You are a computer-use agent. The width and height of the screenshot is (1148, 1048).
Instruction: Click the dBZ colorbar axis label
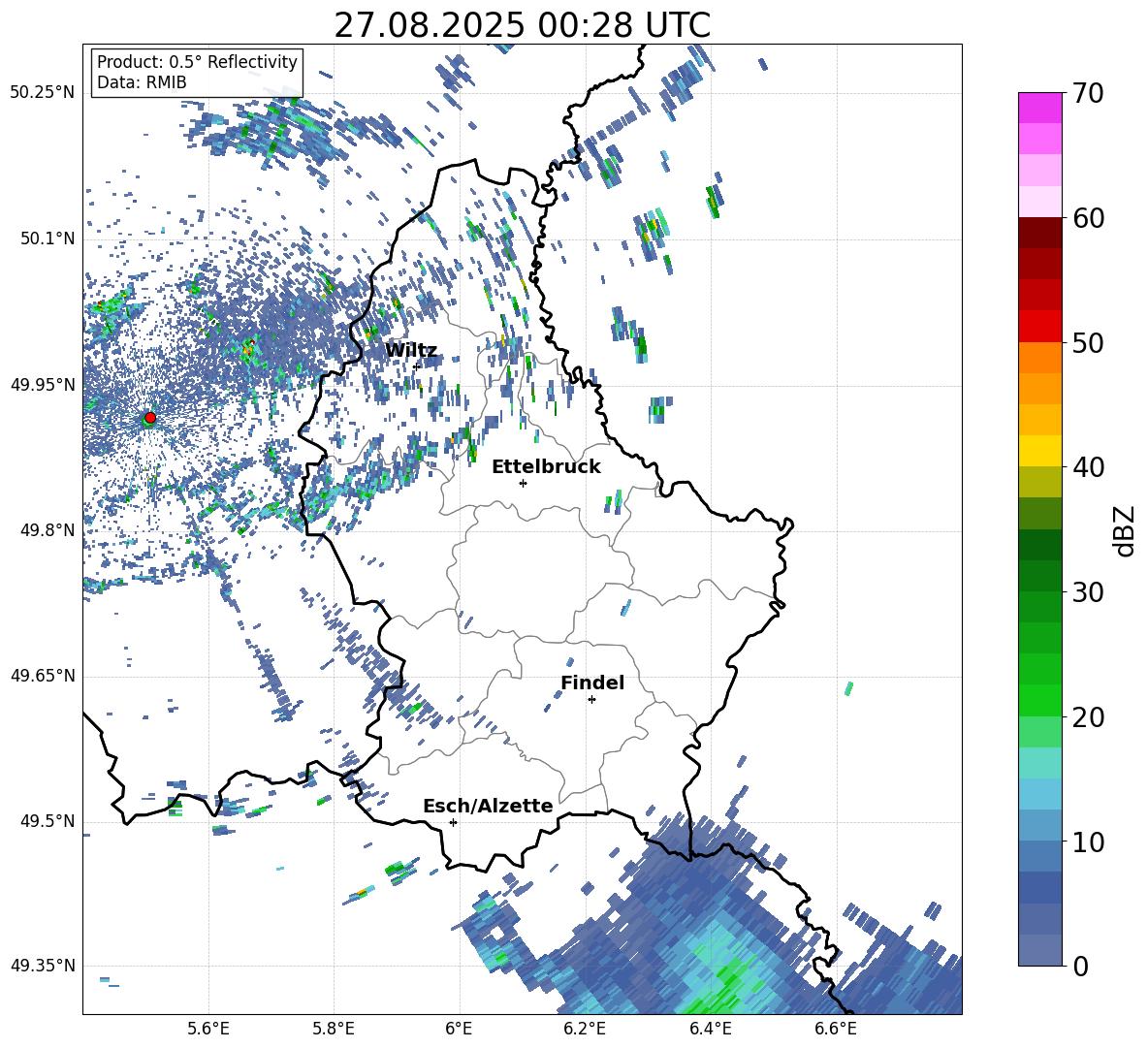coord(1126,530)
